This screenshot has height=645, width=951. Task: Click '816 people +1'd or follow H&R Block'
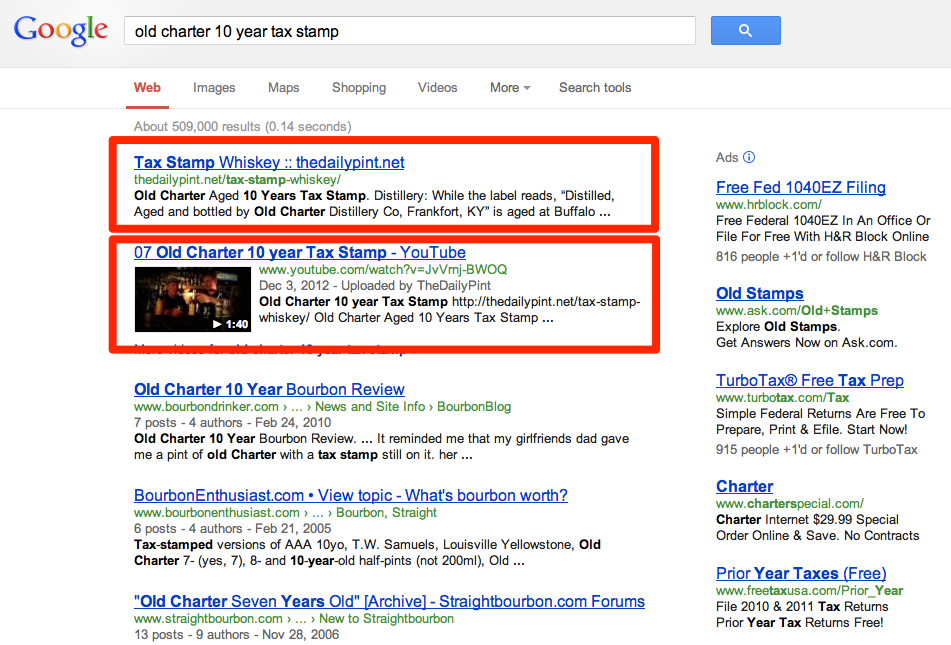click(821, 257)
